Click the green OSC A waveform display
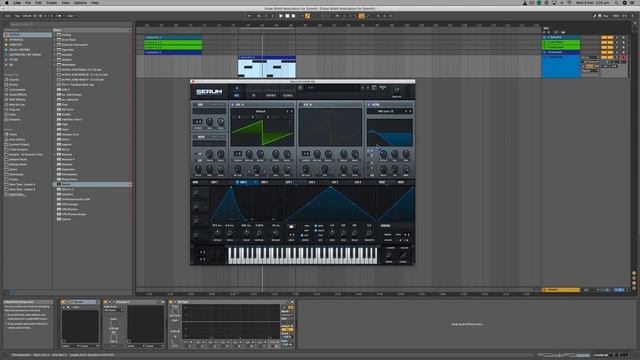Image resolution: width=640 pixels, height=360 pixels. pos(262,131)
